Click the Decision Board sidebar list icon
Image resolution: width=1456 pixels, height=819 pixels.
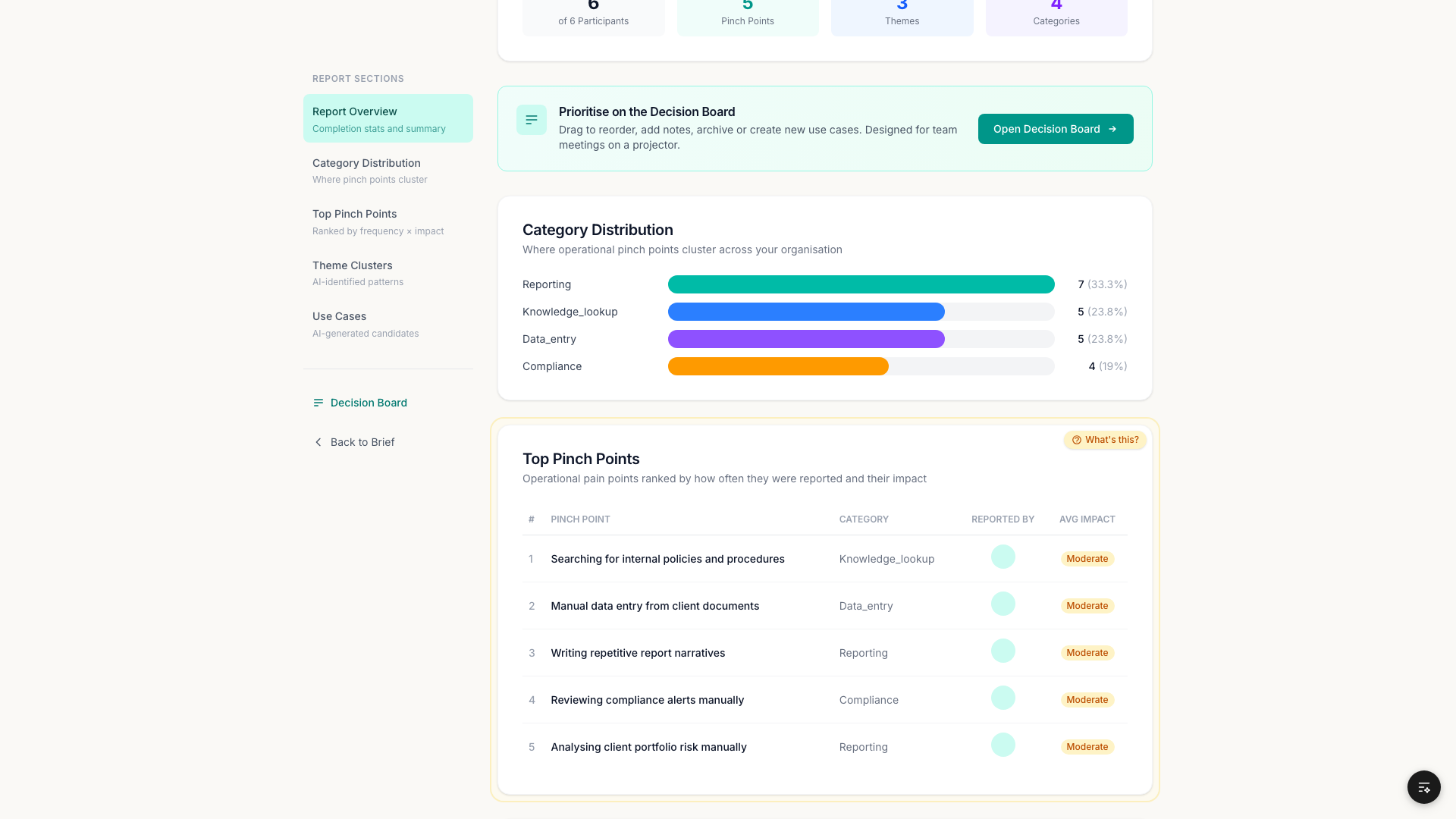[x=318, y=403]
